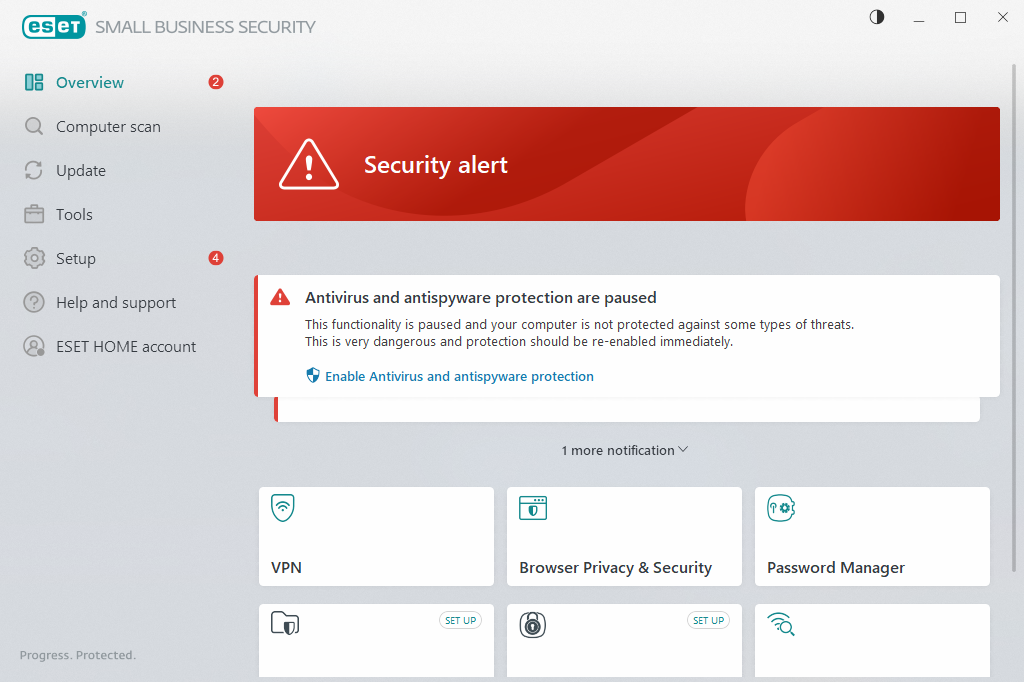Expand the 1 more notification chevron
Image resolution: width=1024 pixels, height=682 pixels.
(683, 450)
